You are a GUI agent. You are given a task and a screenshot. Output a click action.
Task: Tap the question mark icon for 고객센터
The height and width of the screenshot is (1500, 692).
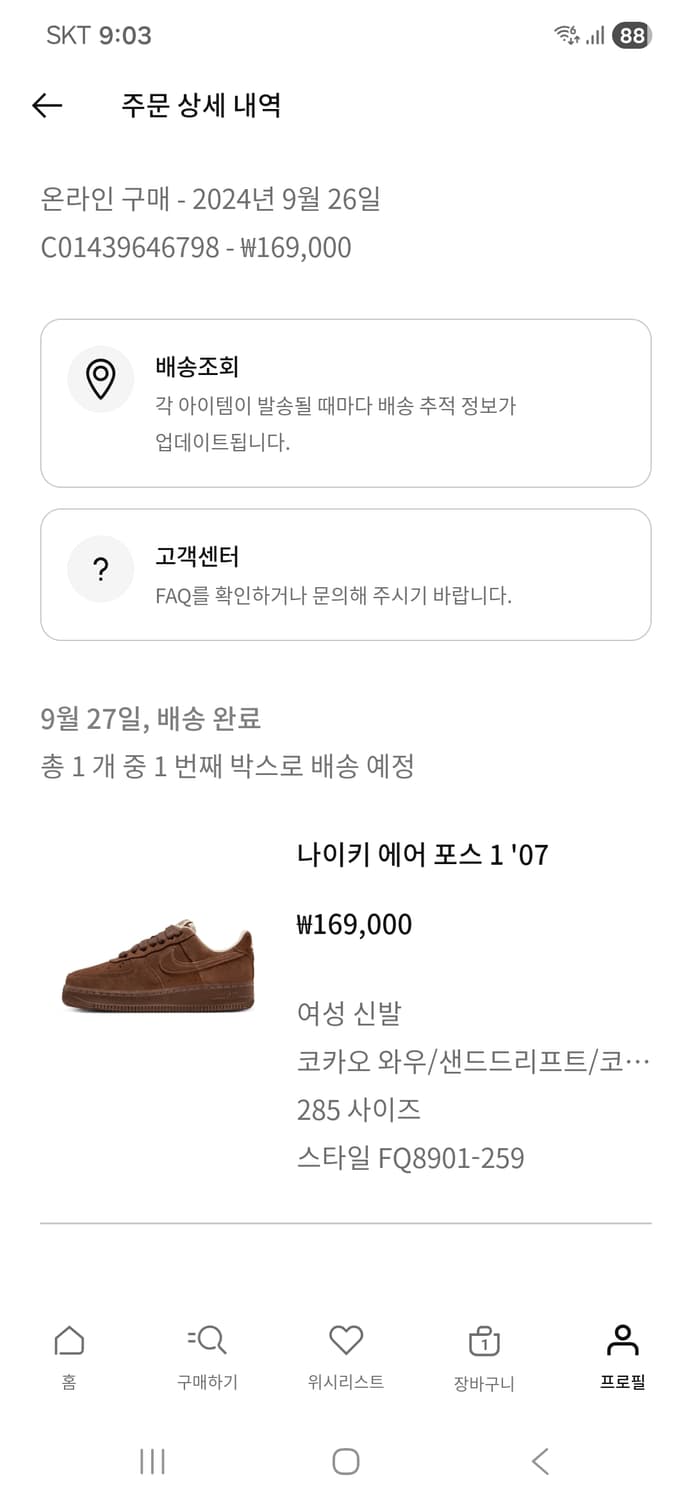(100, 568)
